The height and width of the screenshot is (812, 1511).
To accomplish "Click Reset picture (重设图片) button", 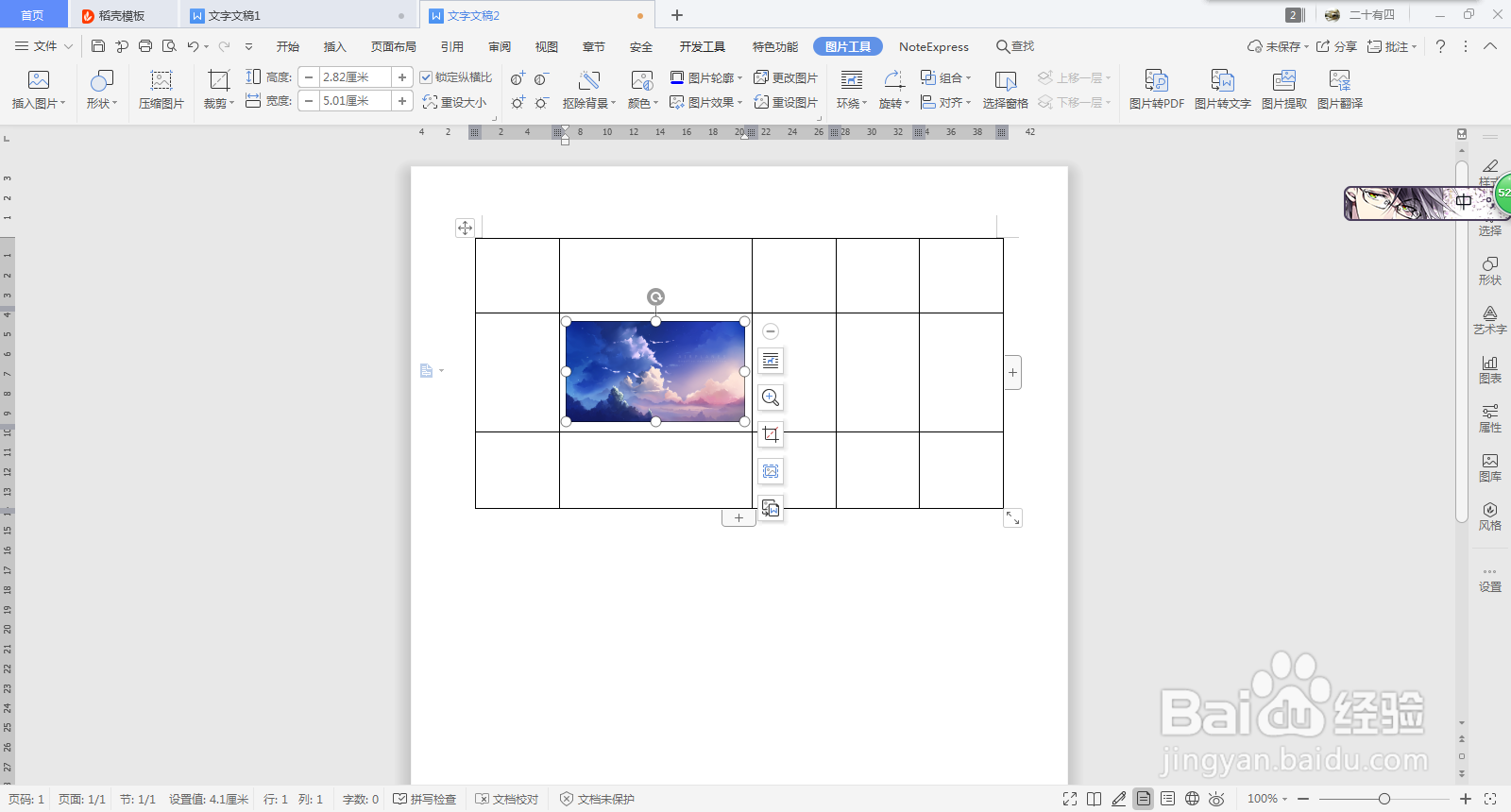I will (786, 102).
